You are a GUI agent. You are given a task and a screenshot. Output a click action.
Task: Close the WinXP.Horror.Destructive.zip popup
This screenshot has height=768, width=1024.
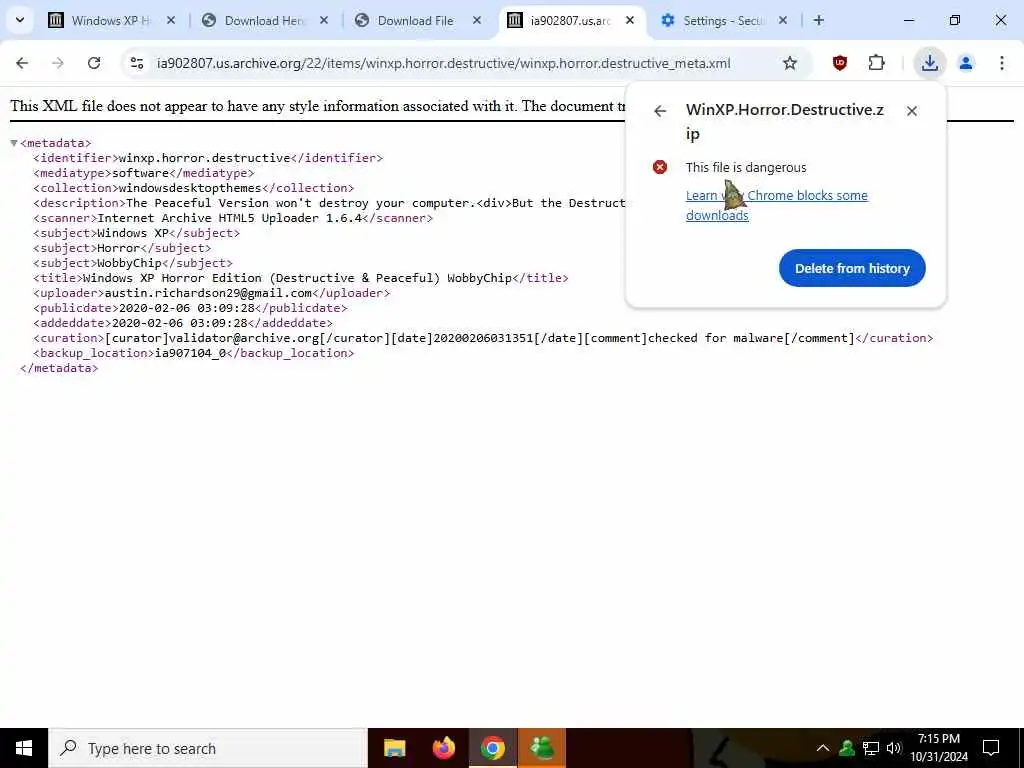point(912,111)
